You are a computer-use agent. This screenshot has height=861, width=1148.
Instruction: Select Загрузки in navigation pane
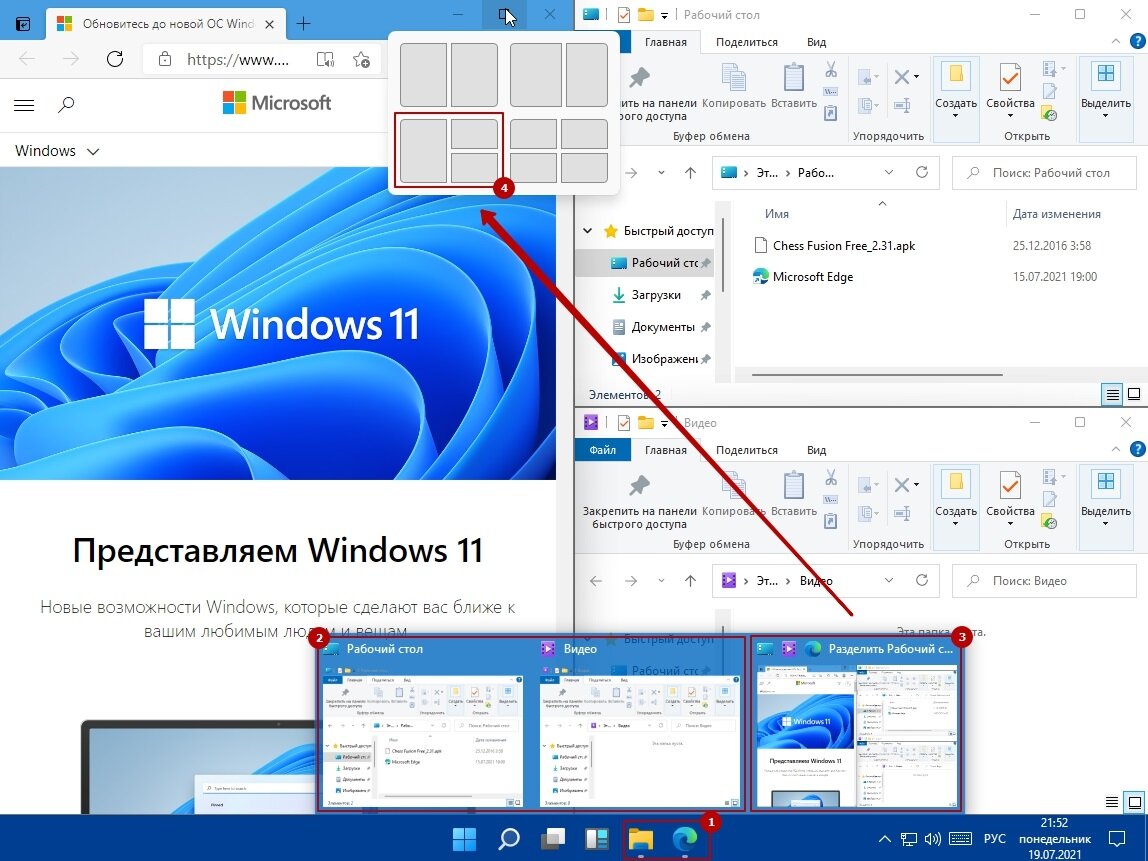(x=656, y=294)
